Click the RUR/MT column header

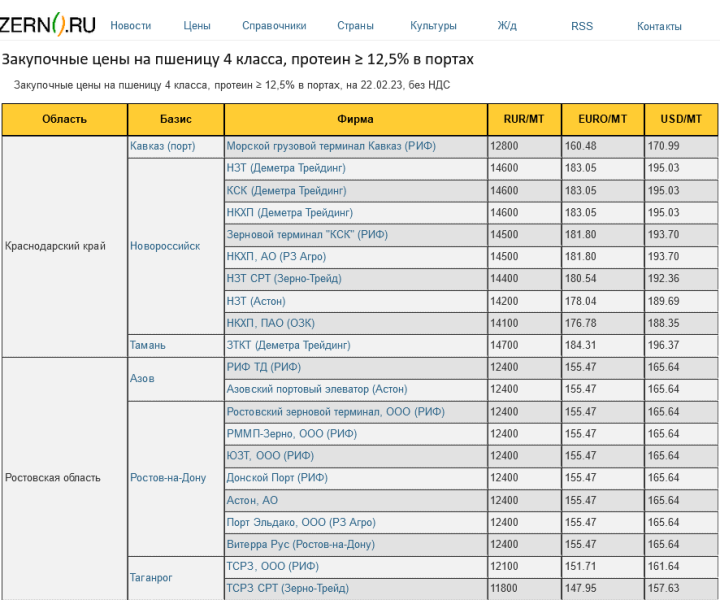tap(524, 119)
